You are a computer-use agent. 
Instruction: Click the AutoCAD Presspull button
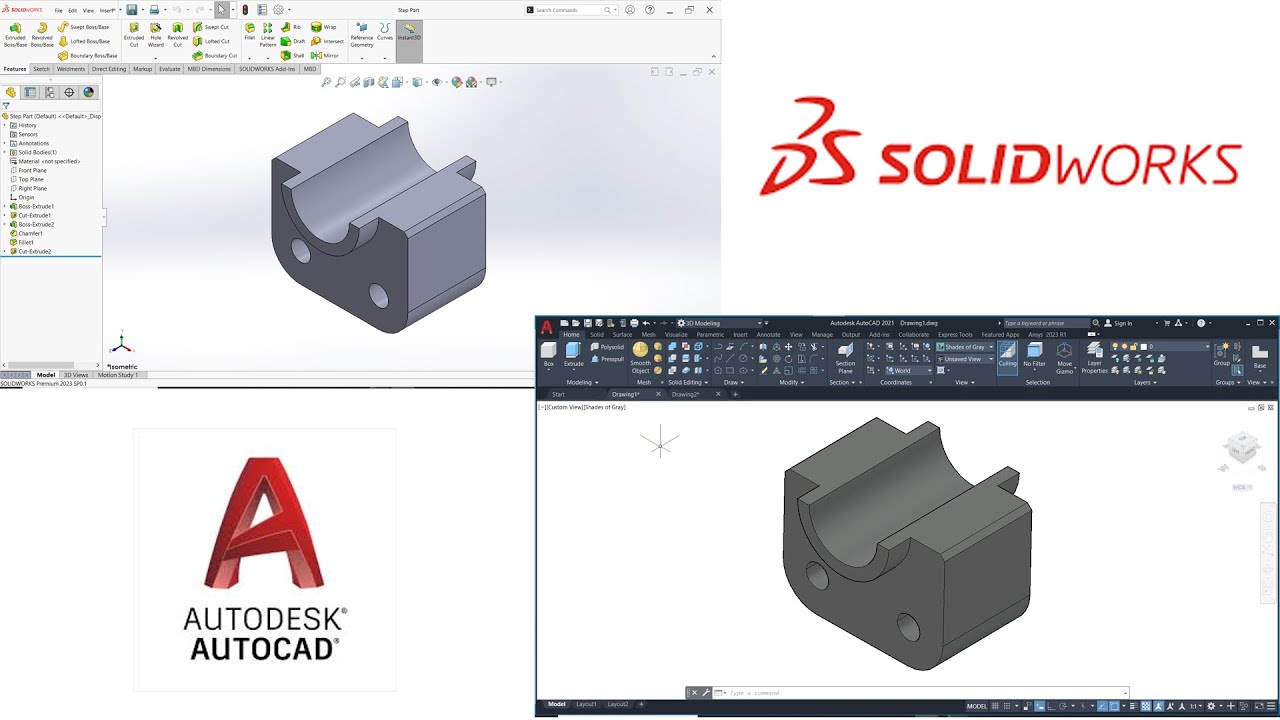[x=607, y=359]
